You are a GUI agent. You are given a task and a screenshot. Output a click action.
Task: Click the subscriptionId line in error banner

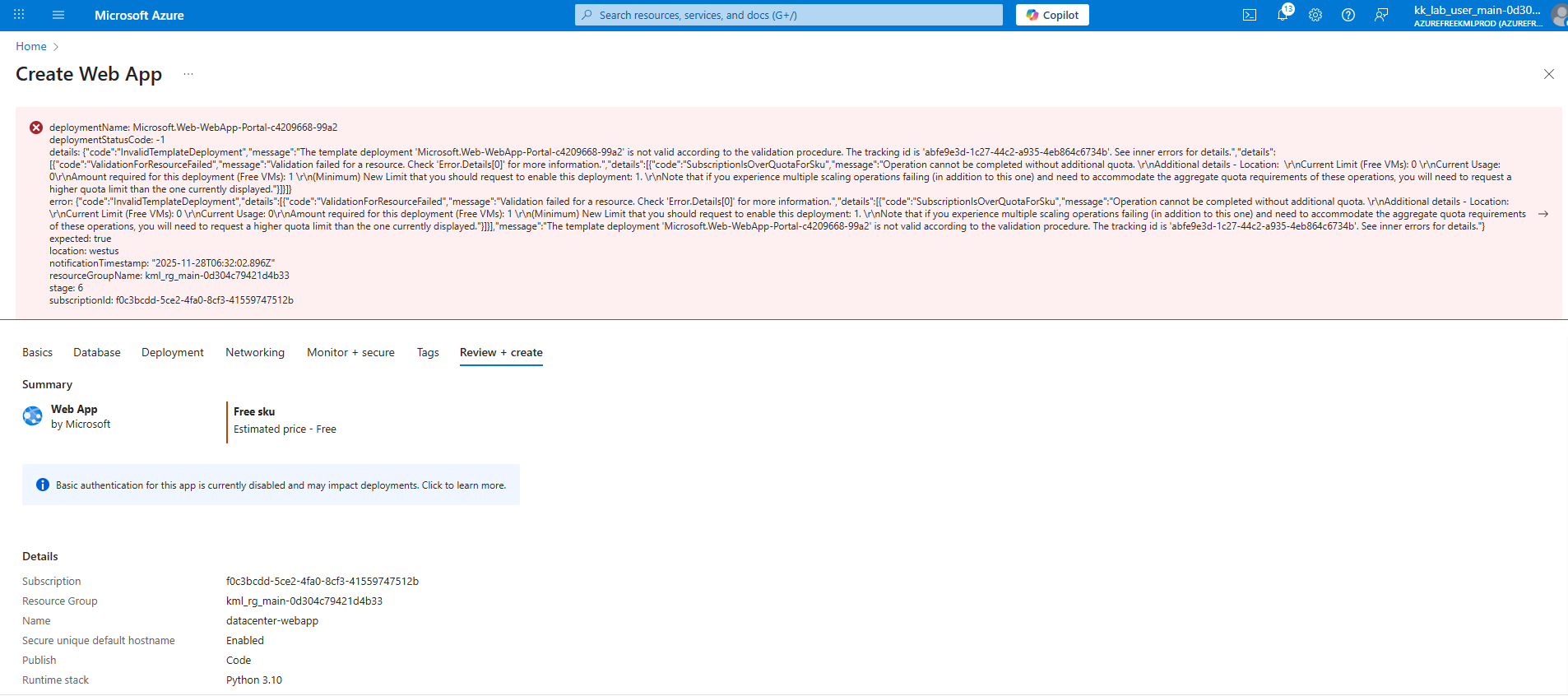click(171, 300)
